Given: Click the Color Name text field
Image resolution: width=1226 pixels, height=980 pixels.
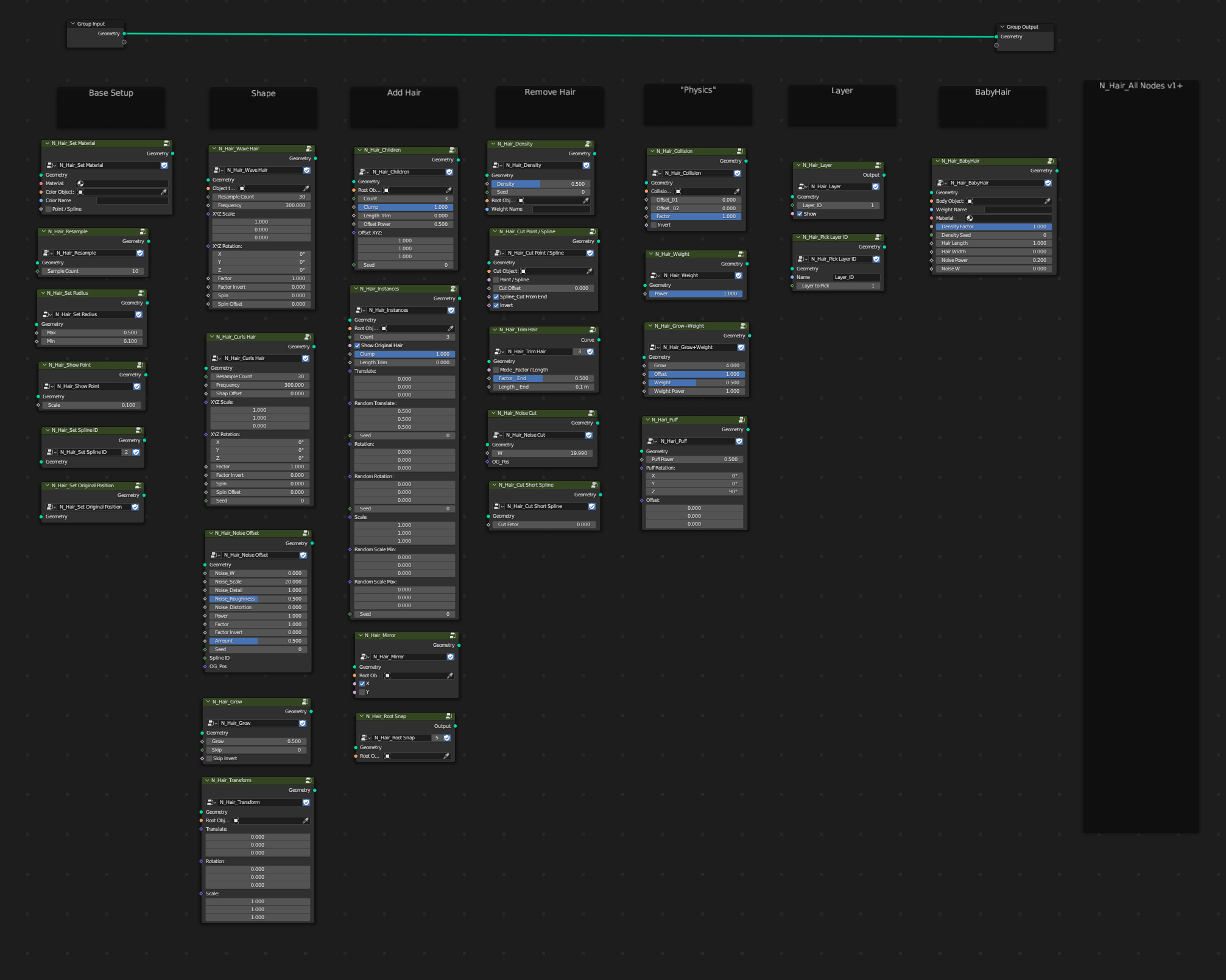Looking at the screenshot, I should [x=132, y=200].
